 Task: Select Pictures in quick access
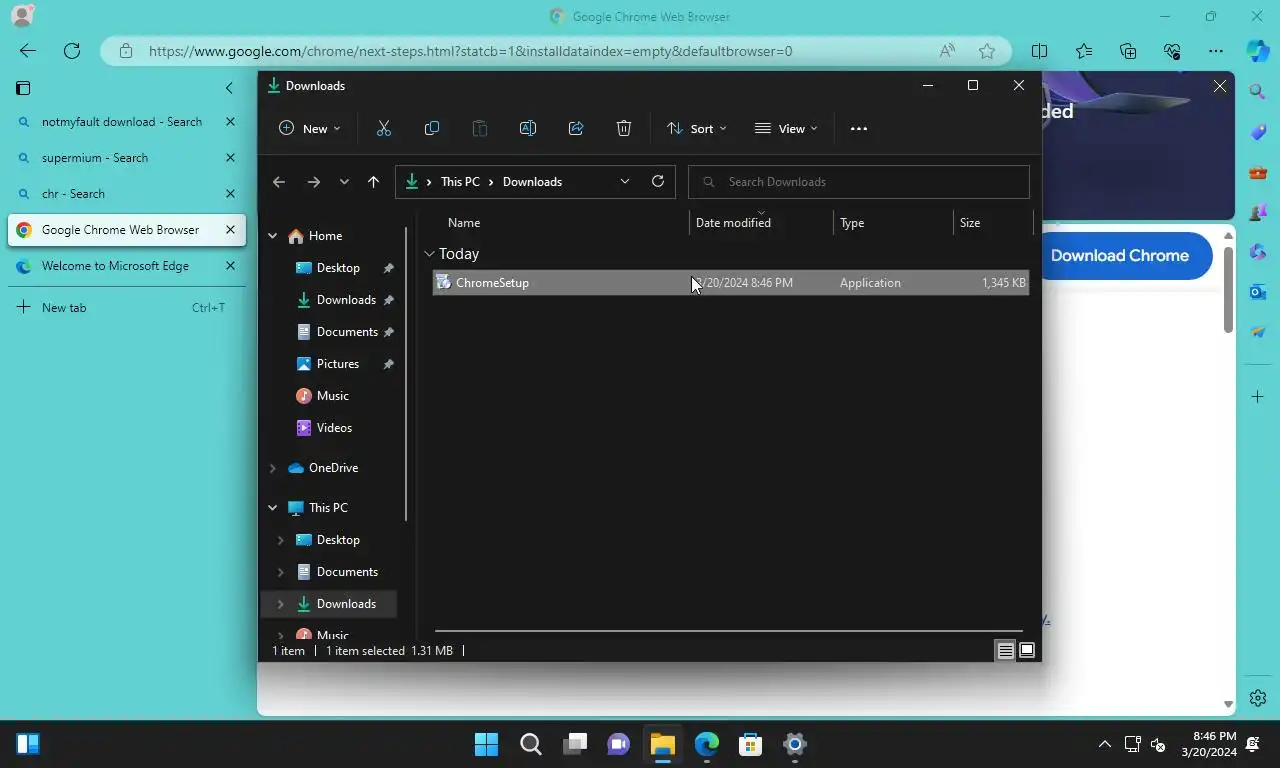pyautogui.click(x=337, y=364)
